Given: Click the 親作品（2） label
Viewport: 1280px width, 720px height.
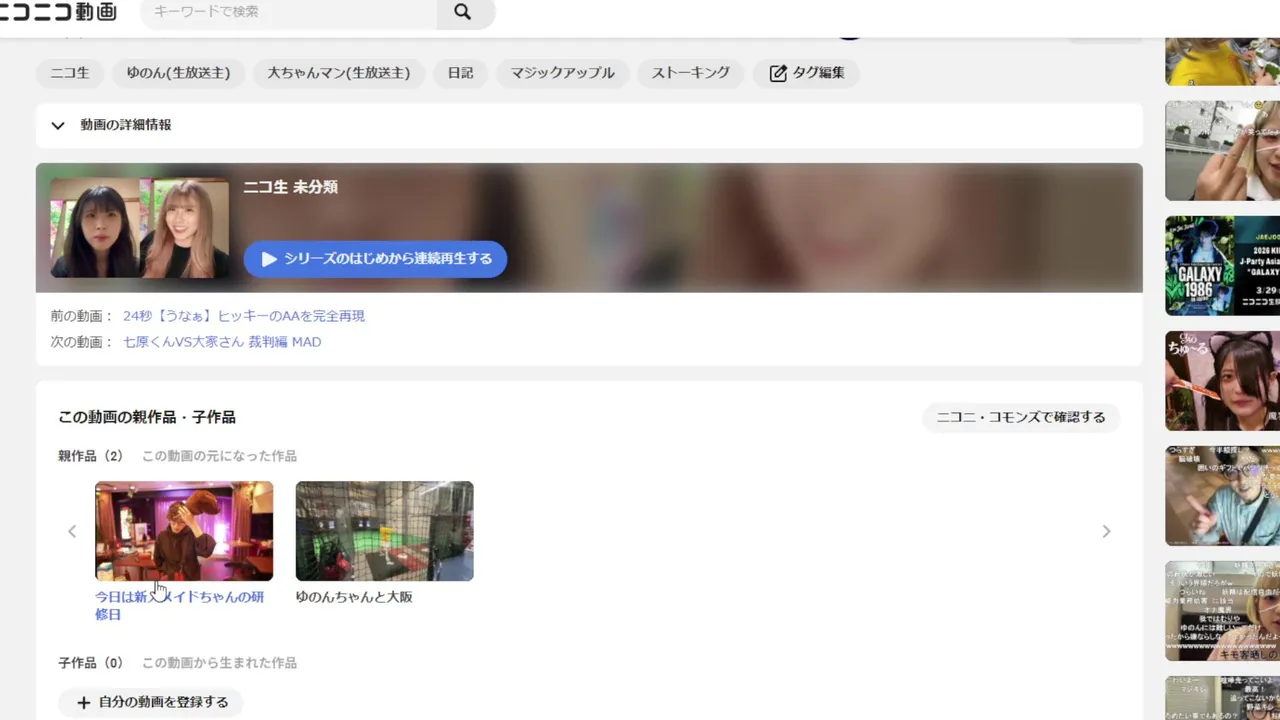Looking at the screenshot, I should (x=91, y=456).
